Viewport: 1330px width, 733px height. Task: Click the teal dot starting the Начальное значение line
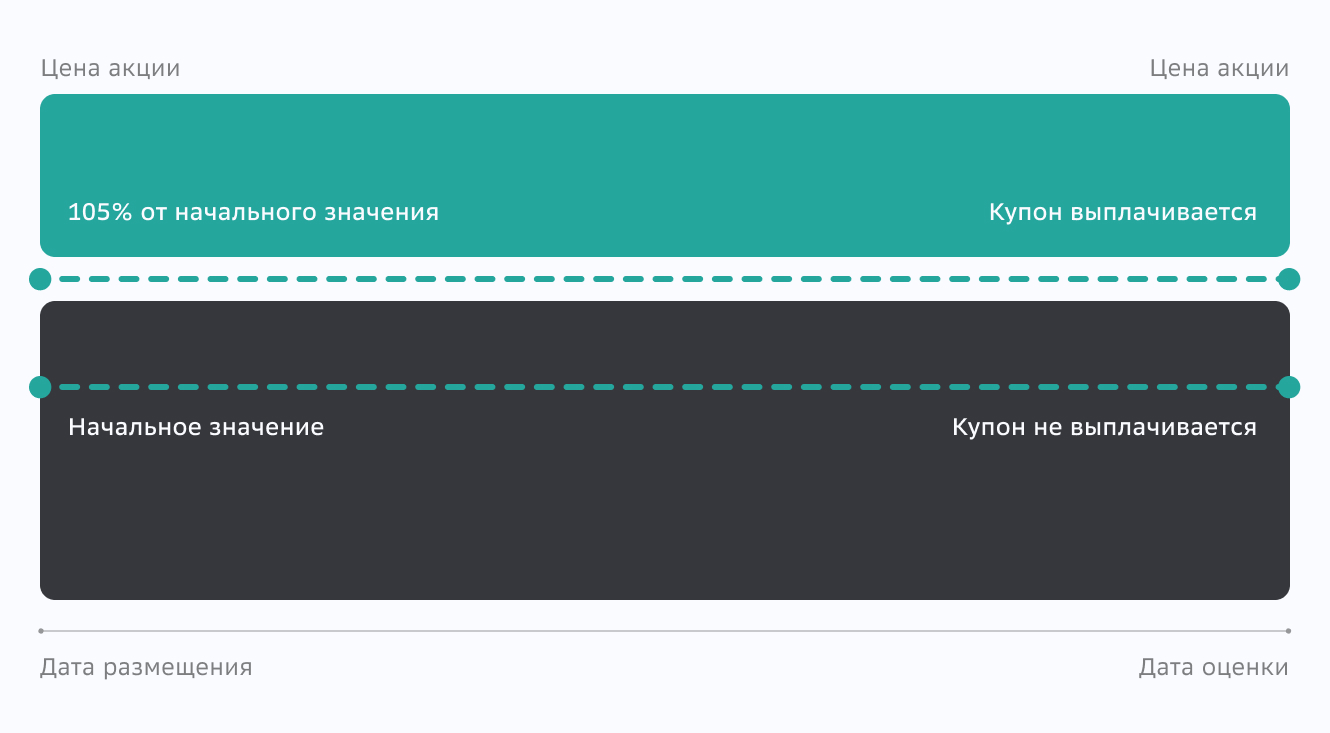click(x=40, y=387)
